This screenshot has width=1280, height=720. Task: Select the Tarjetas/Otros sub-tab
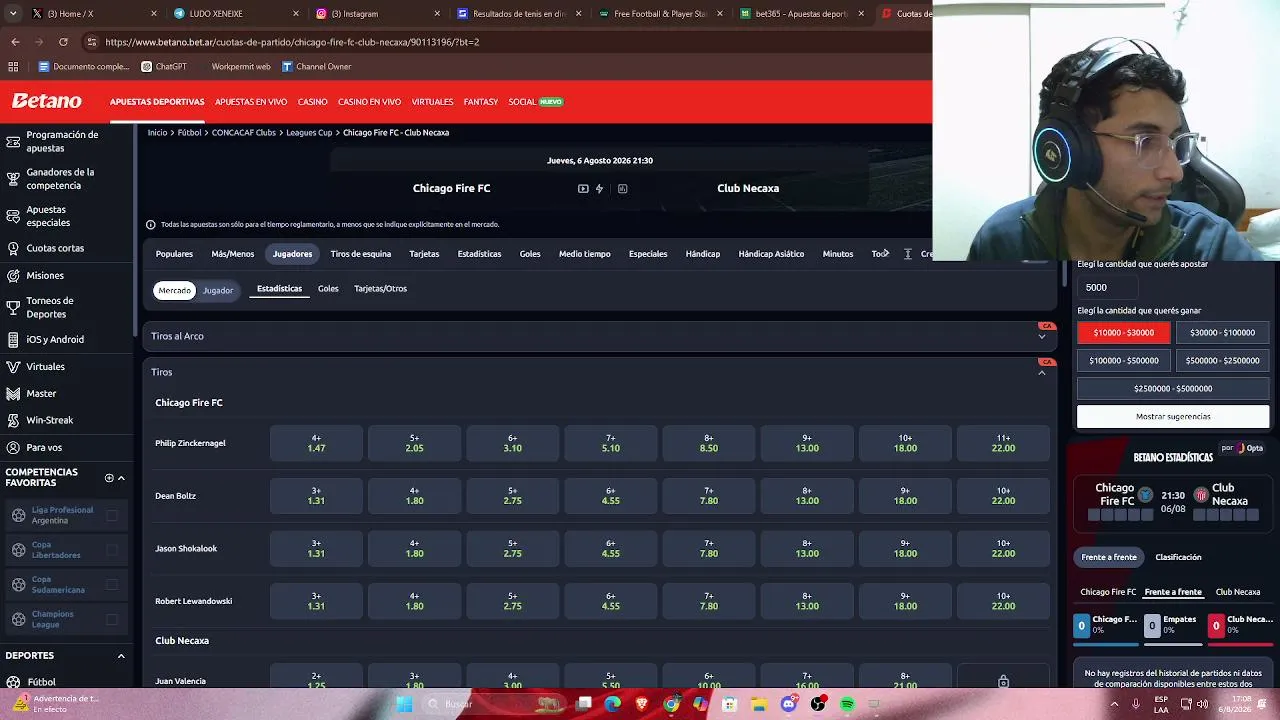point(380,289)
